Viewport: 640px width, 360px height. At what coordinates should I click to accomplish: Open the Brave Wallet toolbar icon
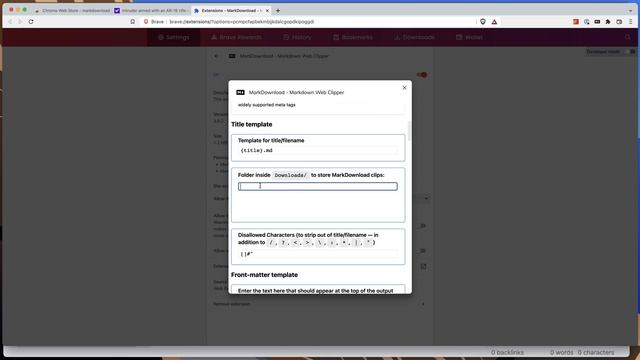(x=619, y=22)
